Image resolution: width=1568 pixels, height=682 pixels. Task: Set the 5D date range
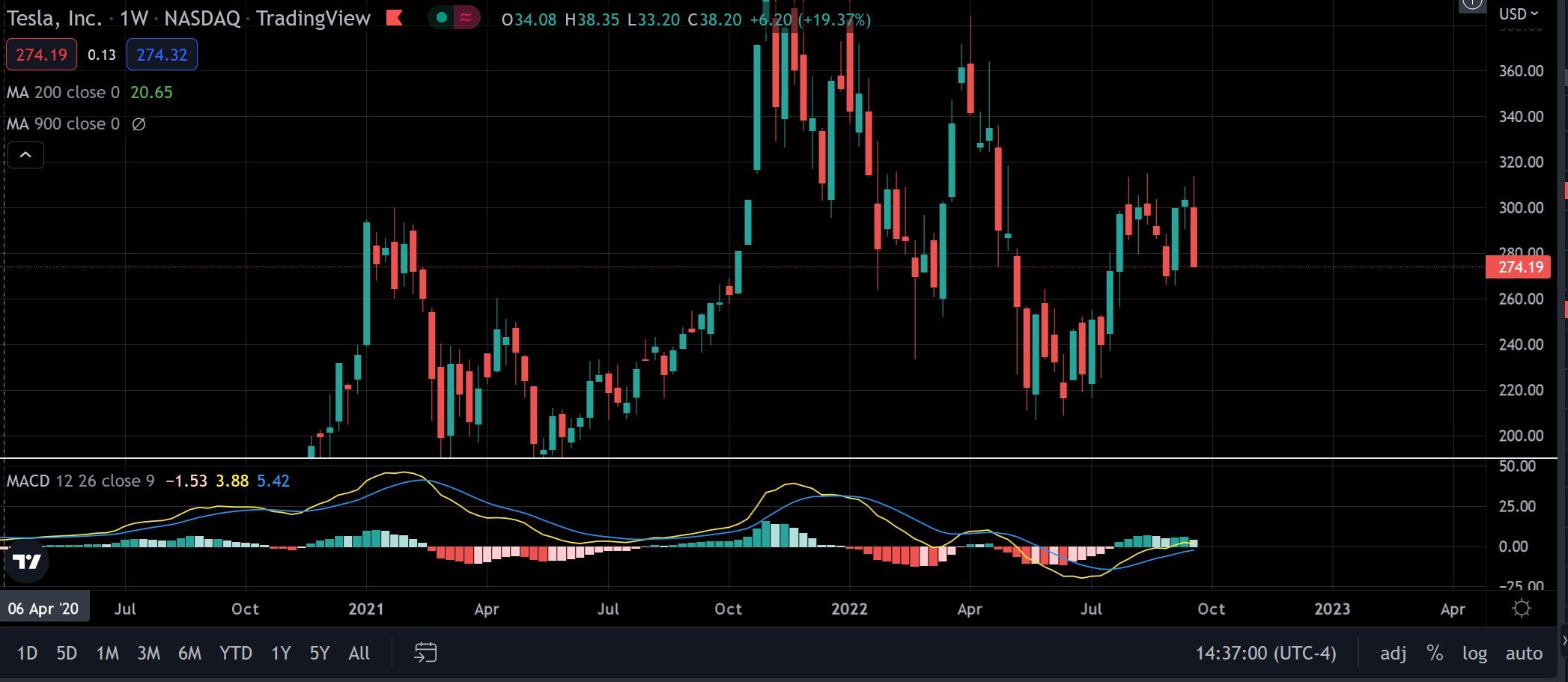click(67, 653)
